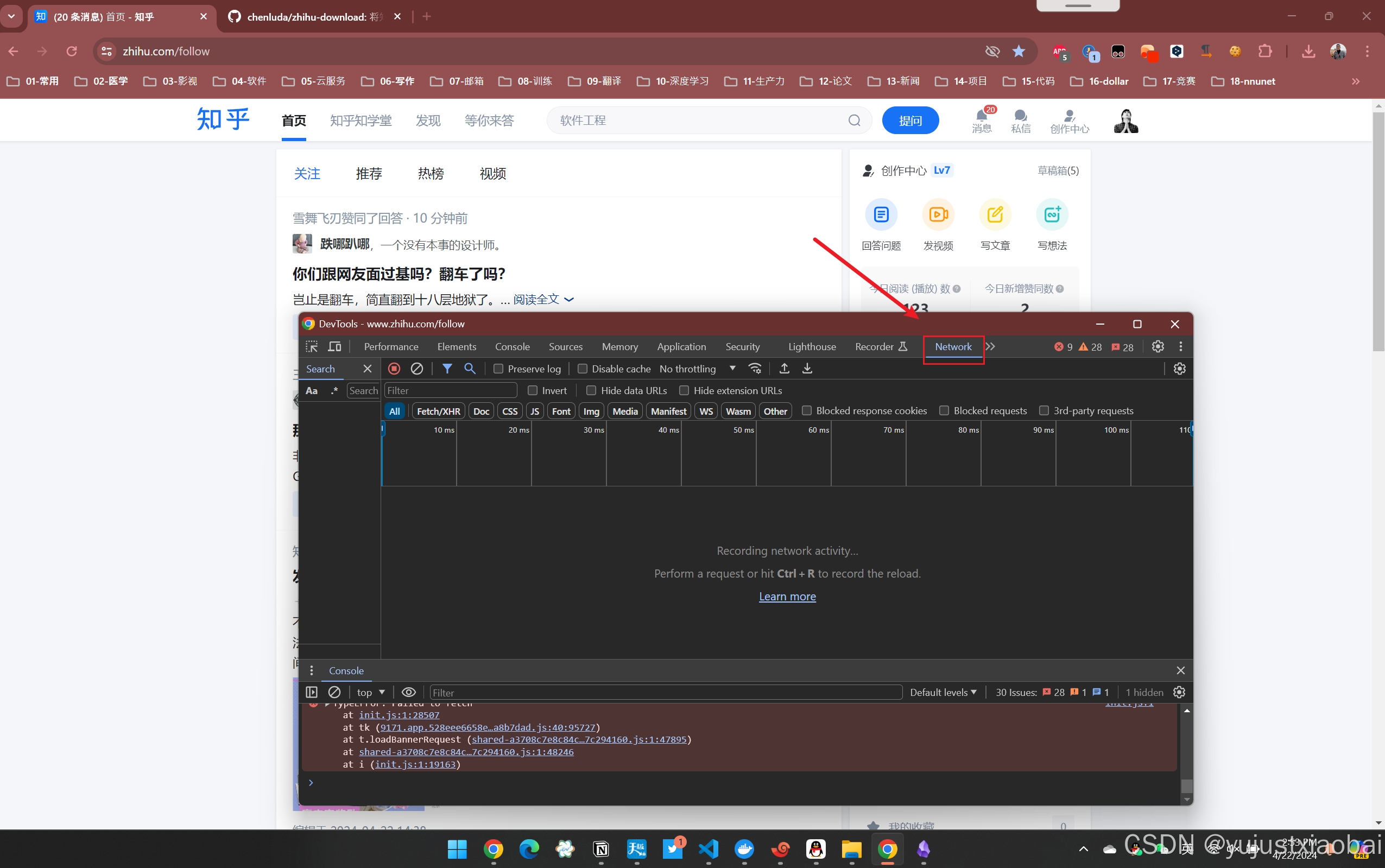The width and height of the screenshot is (1385, 868).
Task: Show more DevTools tabs chevron
Action: coord(991,347)
